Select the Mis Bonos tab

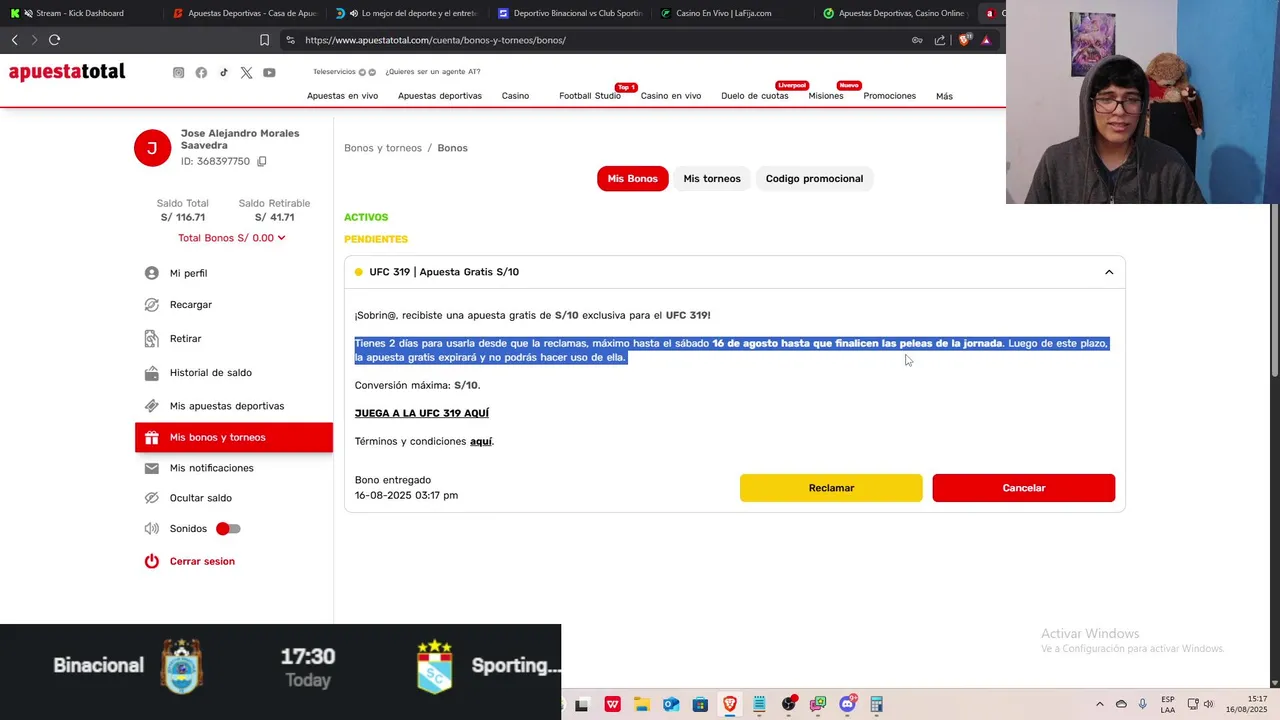[633, 179]
